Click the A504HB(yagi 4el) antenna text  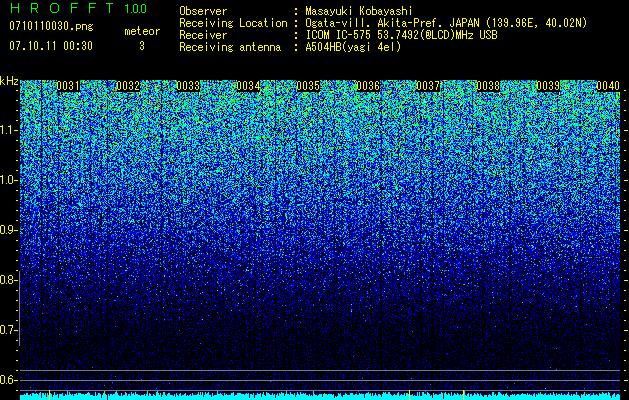[x=353, y=47]
